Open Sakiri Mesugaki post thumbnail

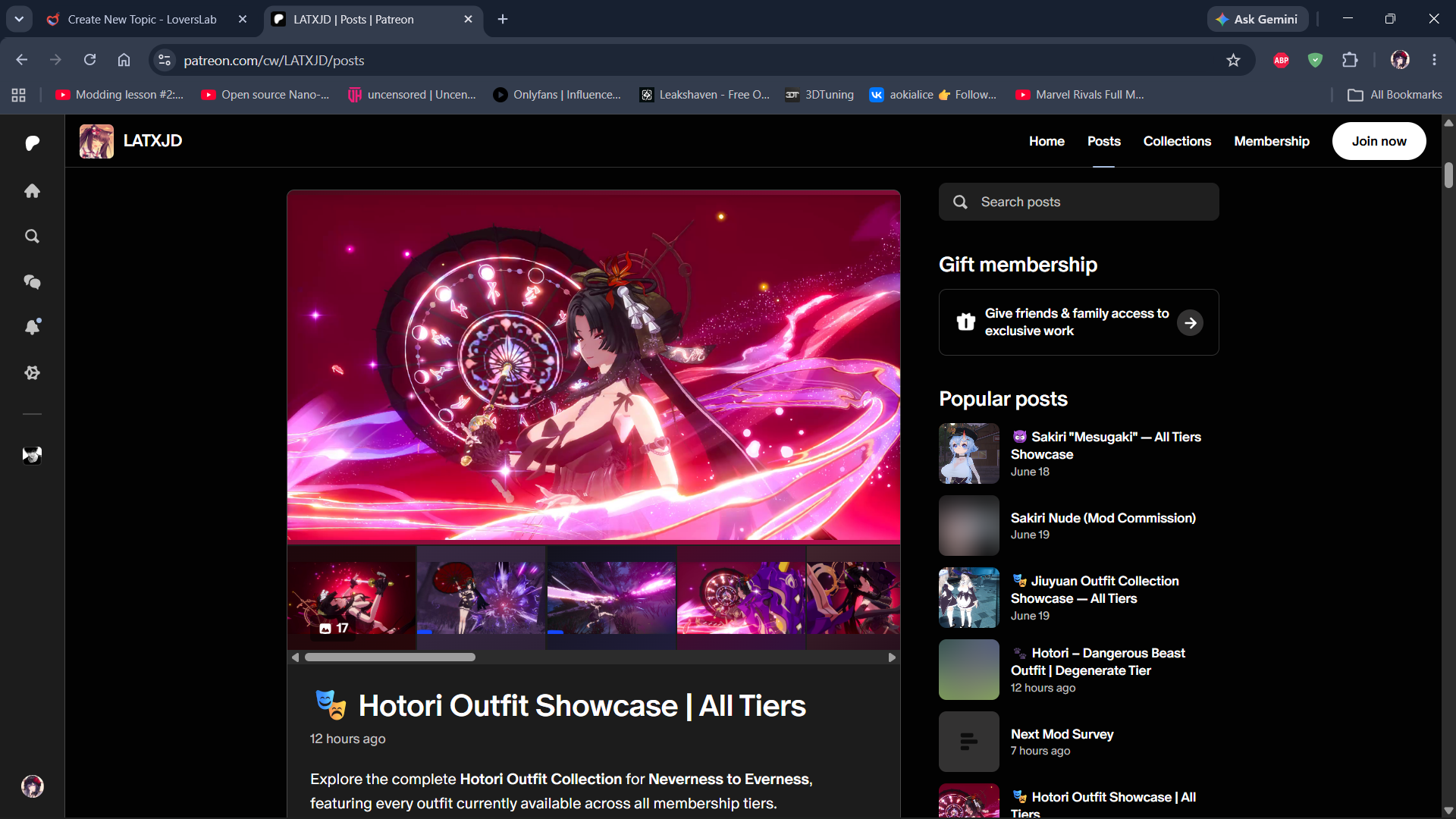pyautogui.click(x=969, y=453)
